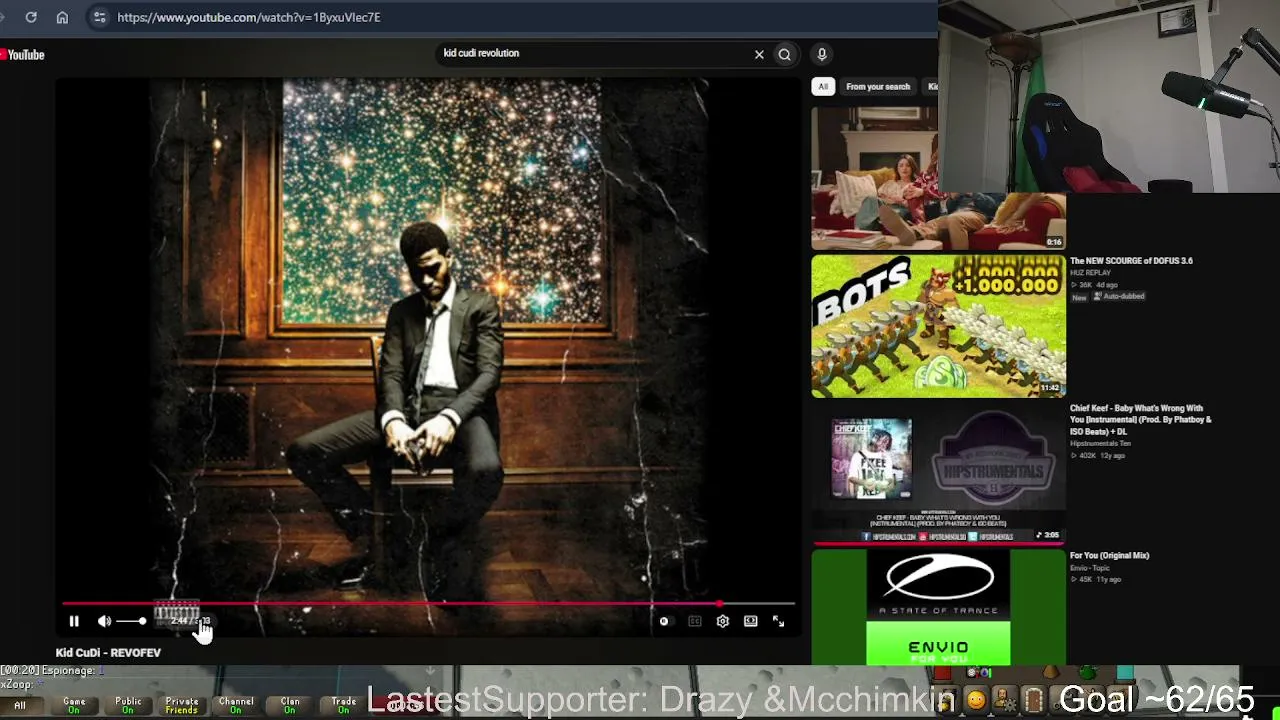Toggle the 'Private Friends' chat filter
Image resolution: width=1280 pixels, height=720 pixels.
point(182,706)
